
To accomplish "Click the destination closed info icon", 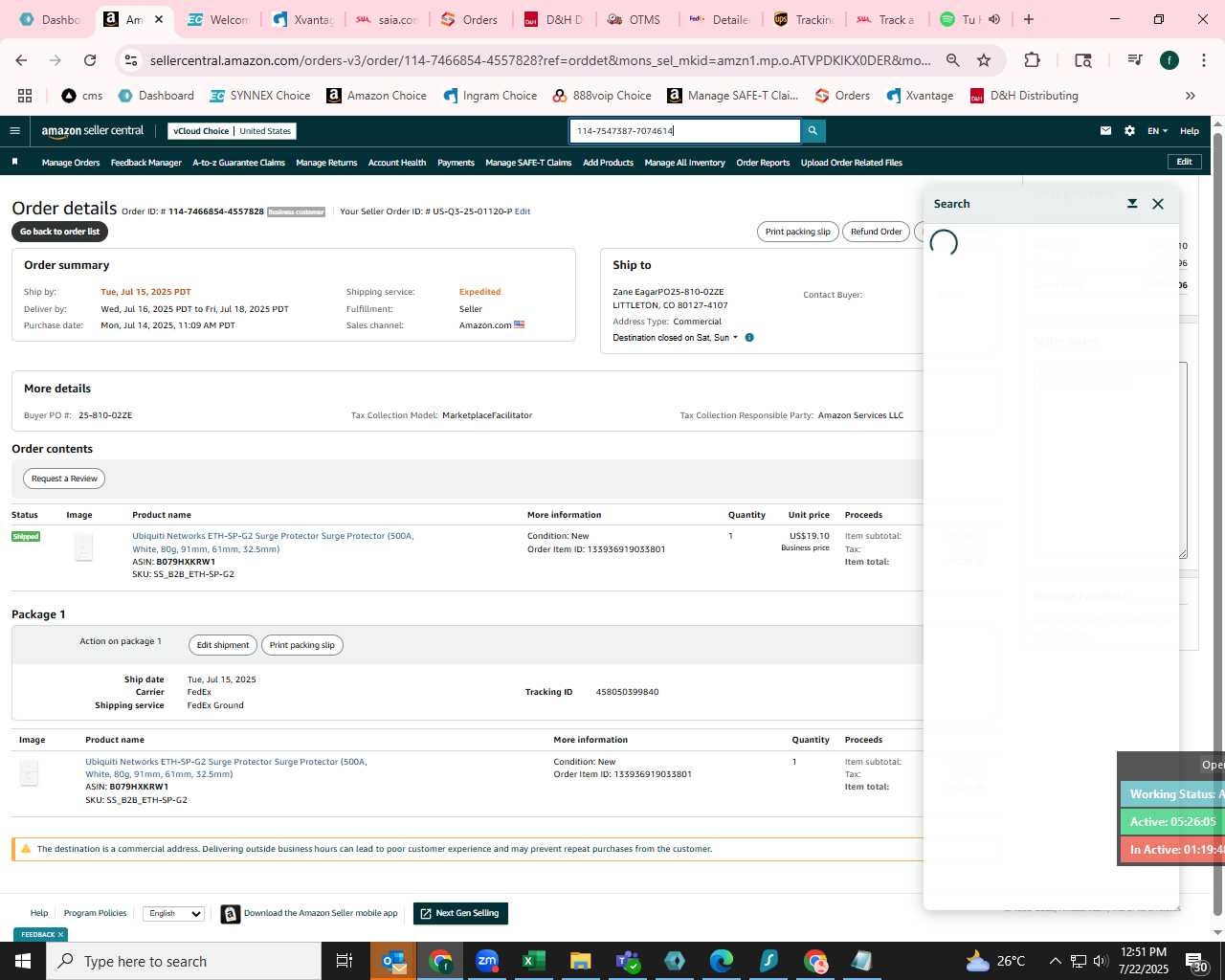I will point(749,338).
